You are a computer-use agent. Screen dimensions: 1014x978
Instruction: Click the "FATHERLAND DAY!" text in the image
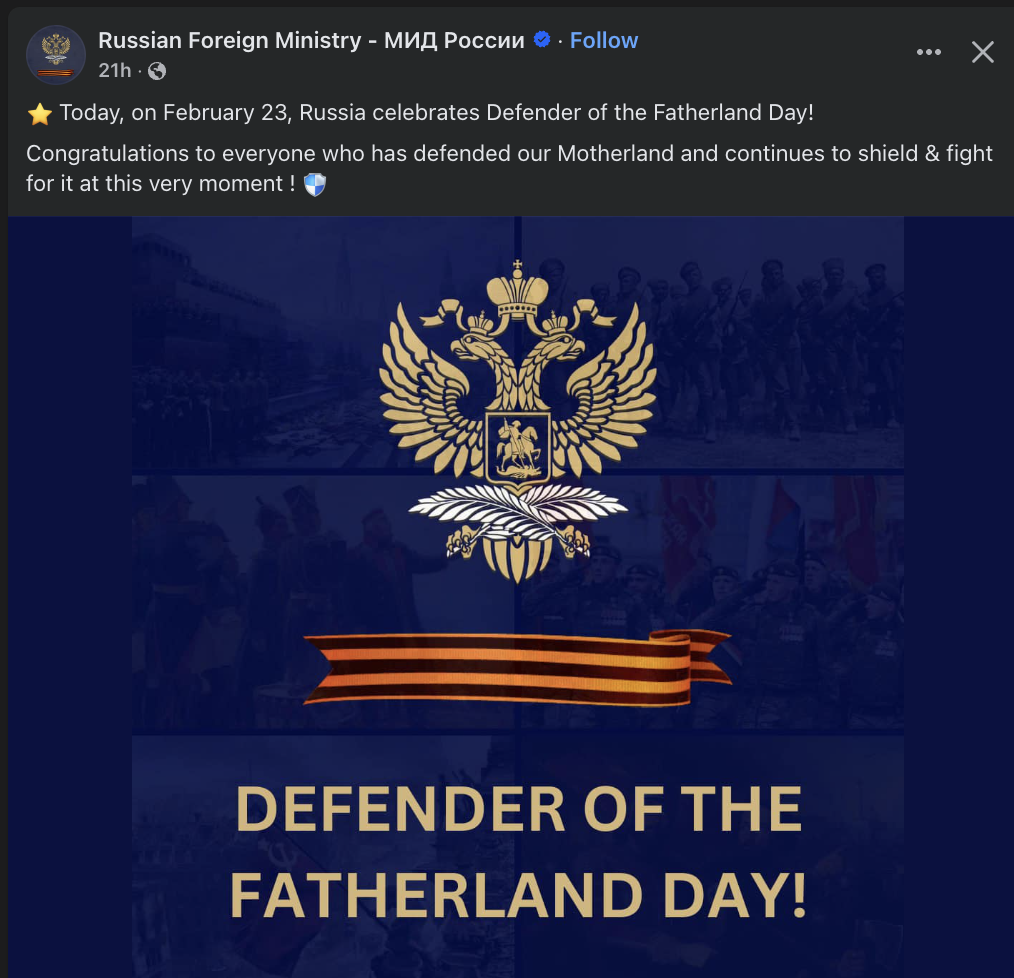[x=518, y=895]
